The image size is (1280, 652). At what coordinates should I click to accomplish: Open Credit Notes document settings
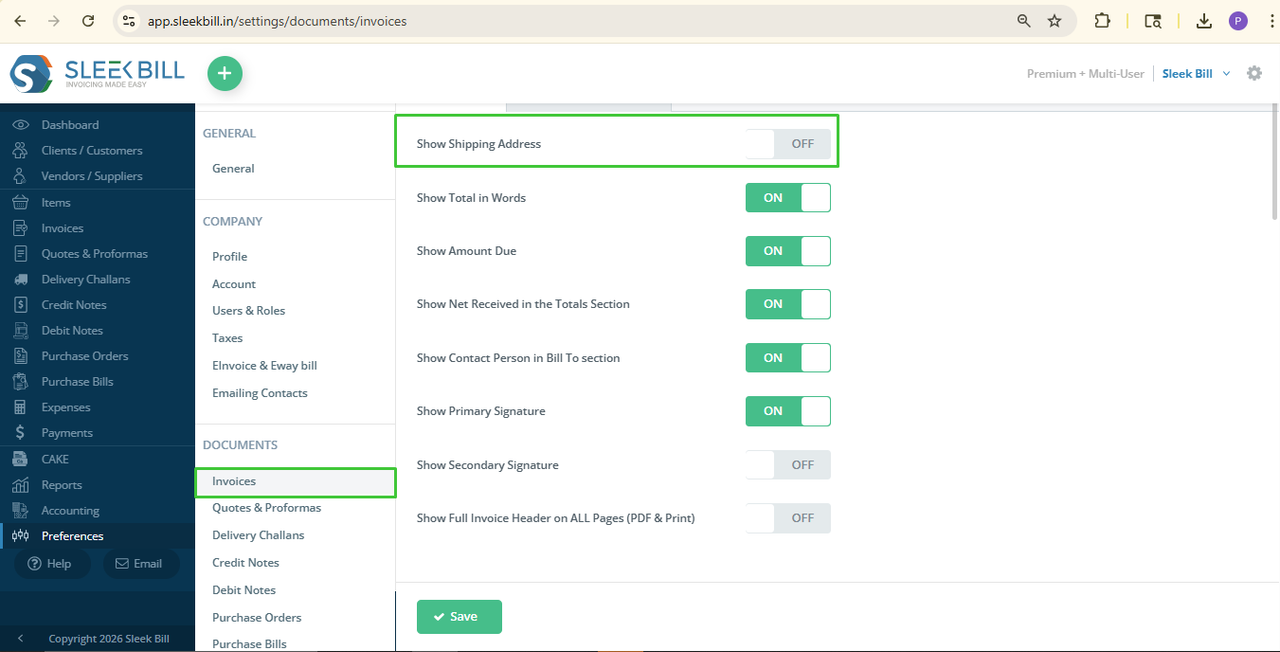coord(246,563)
